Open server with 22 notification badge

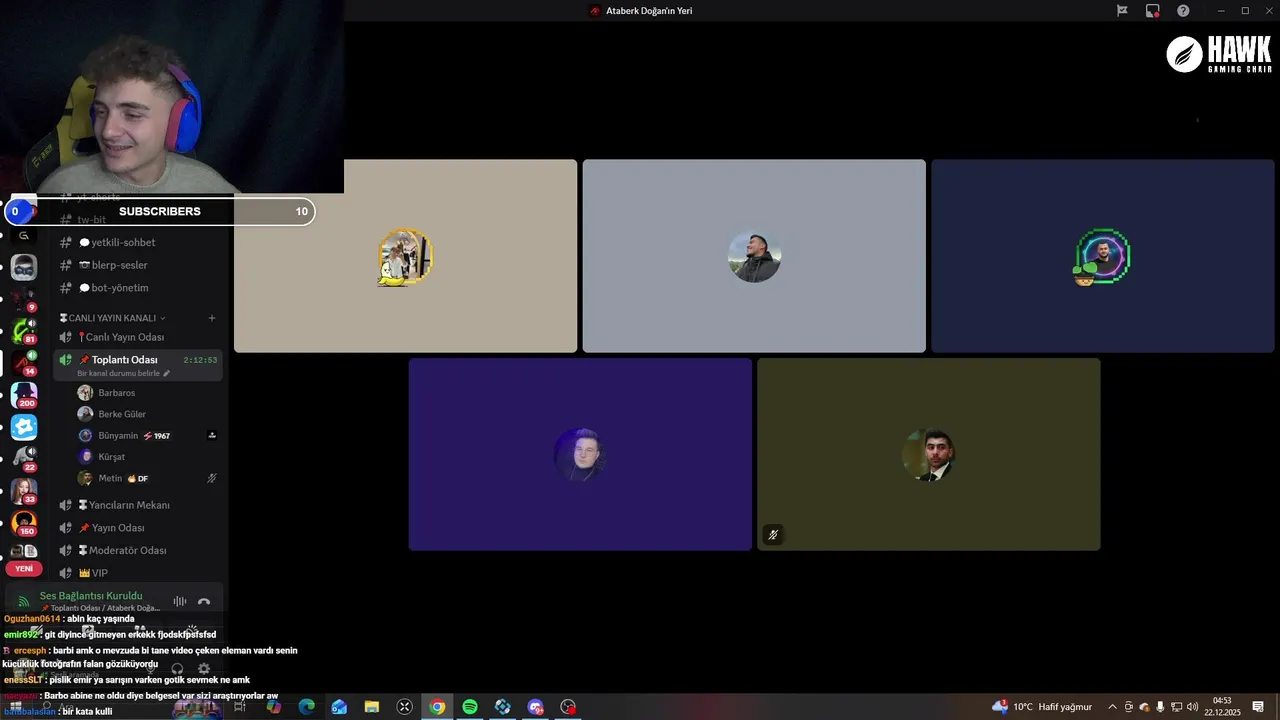click(24, 459)
